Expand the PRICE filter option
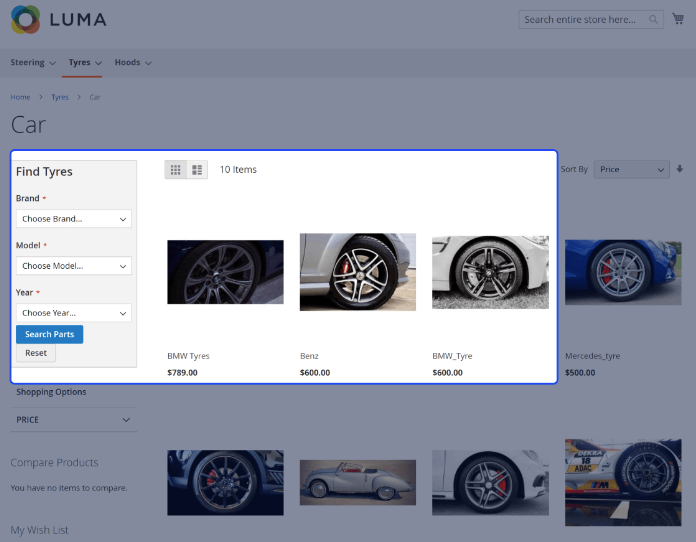Screen dimensions: 696x542 coord(74,420)
